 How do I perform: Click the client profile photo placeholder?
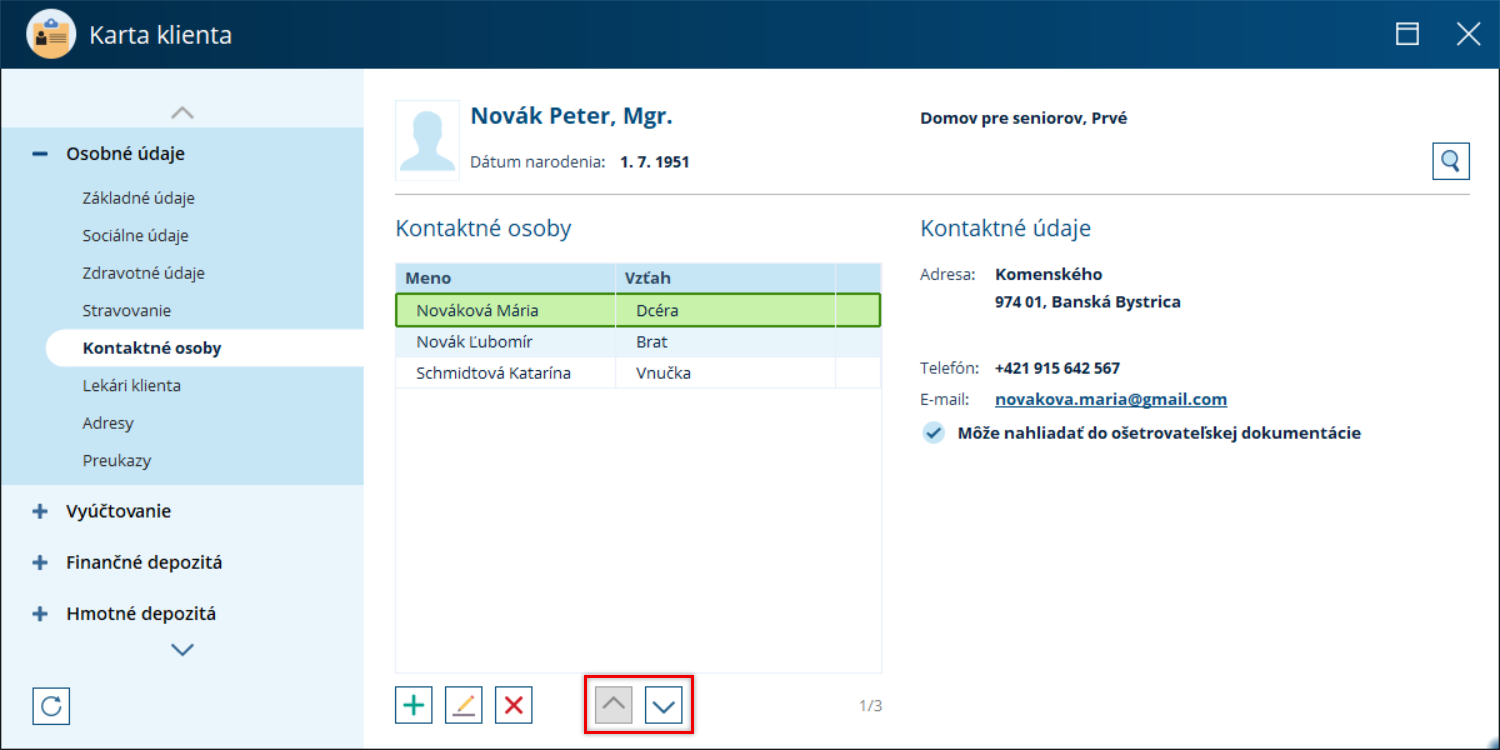(427, 140)
